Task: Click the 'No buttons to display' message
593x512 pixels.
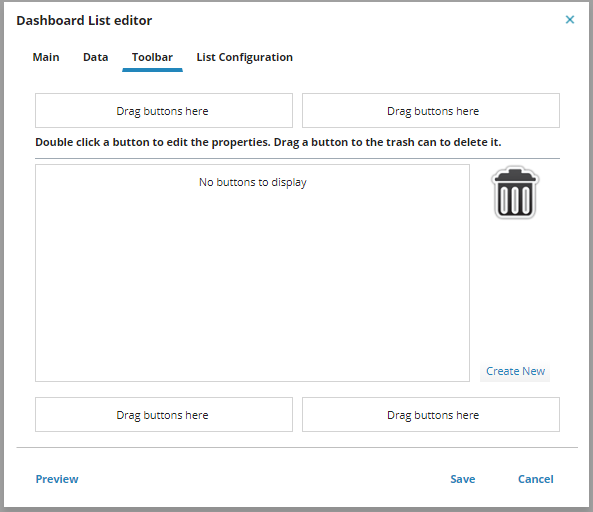Action: pyautogui.click(x=253, y=183)
